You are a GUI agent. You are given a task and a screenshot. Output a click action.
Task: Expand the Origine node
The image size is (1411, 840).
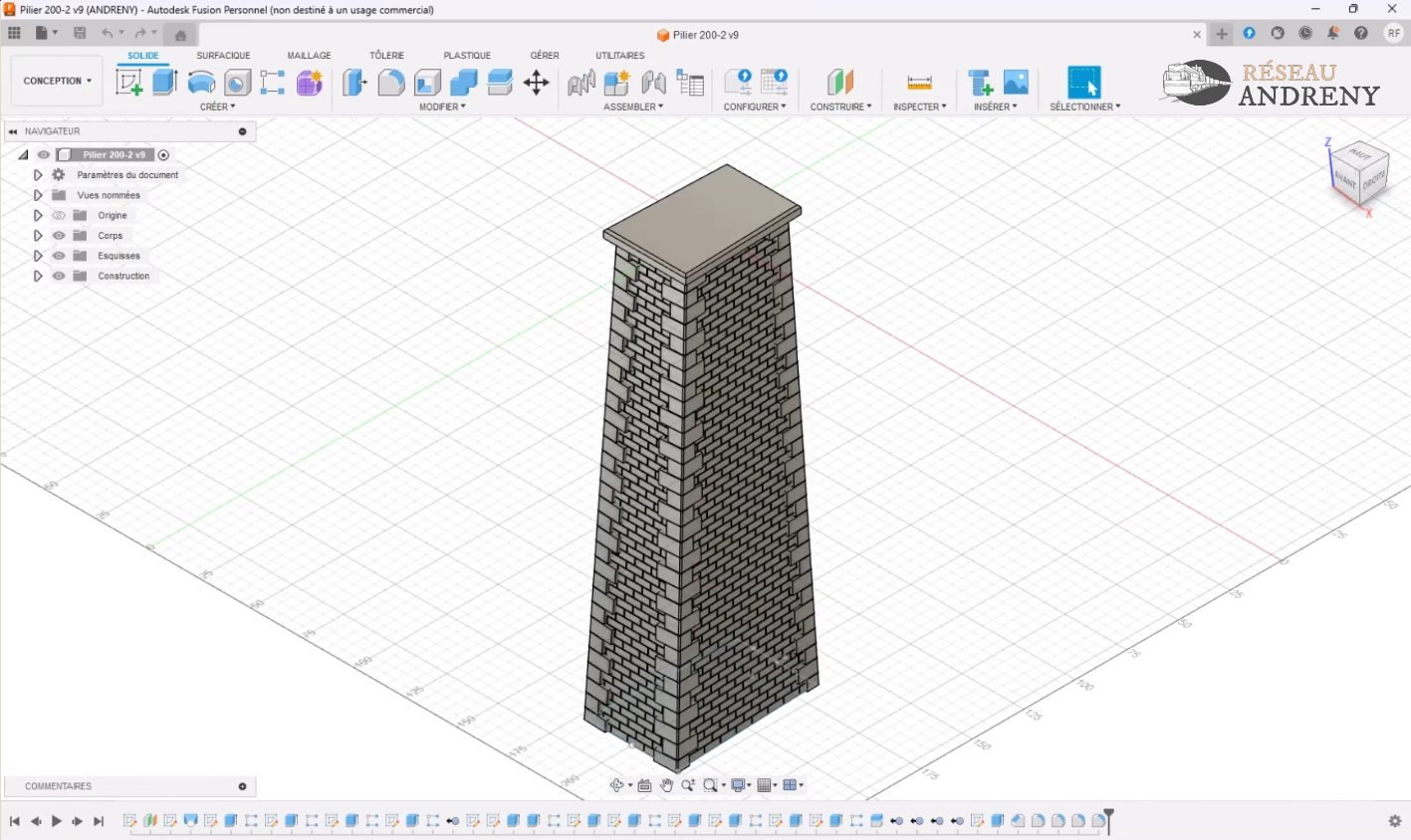click(x=38, y=215)
